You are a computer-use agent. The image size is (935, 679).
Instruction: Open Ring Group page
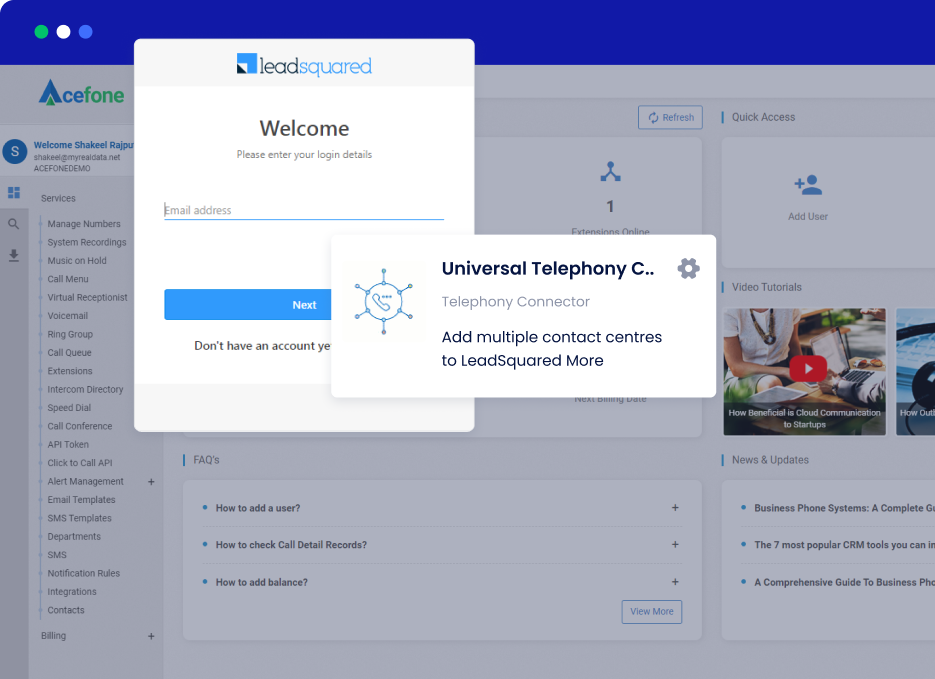click(70, 334)
